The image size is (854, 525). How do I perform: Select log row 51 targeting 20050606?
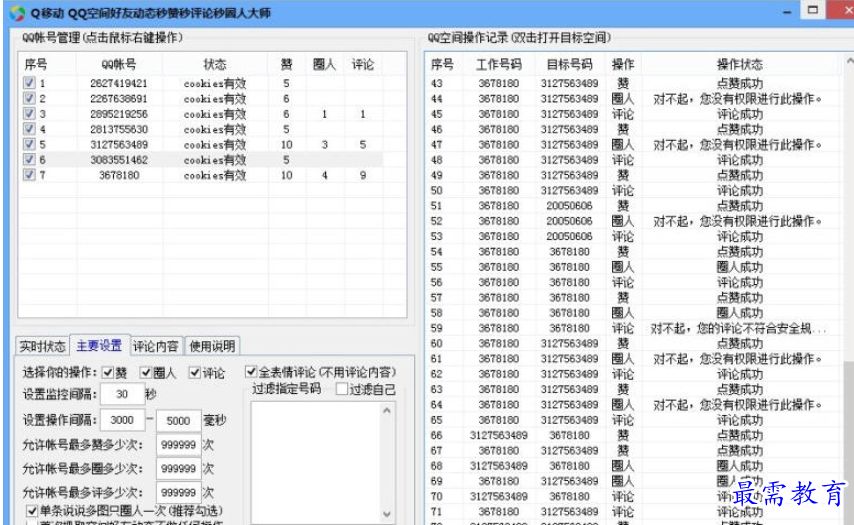click(x=632, y=206)
